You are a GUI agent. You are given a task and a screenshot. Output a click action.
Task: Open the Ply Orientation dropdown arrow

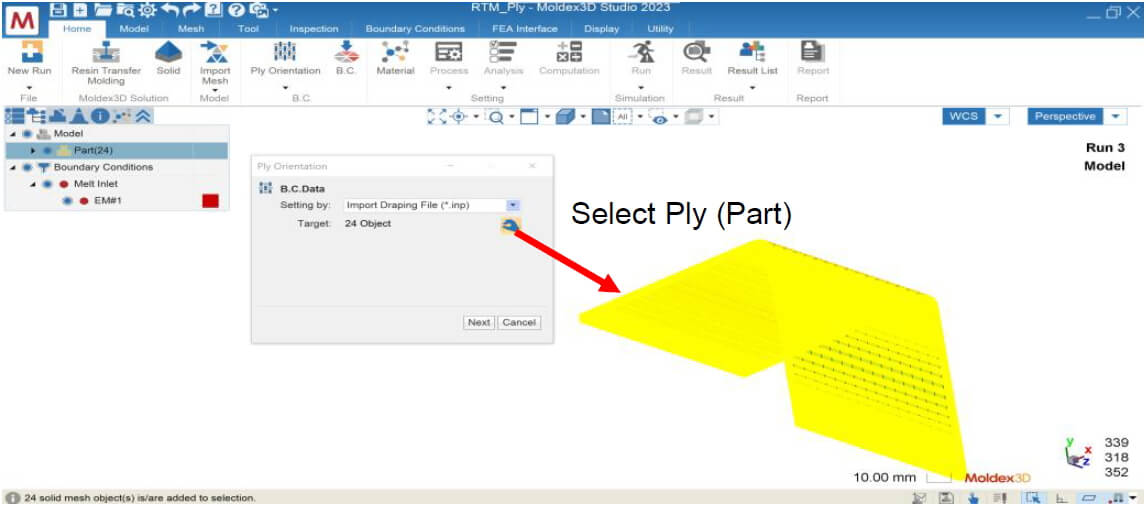pos(285,87)
